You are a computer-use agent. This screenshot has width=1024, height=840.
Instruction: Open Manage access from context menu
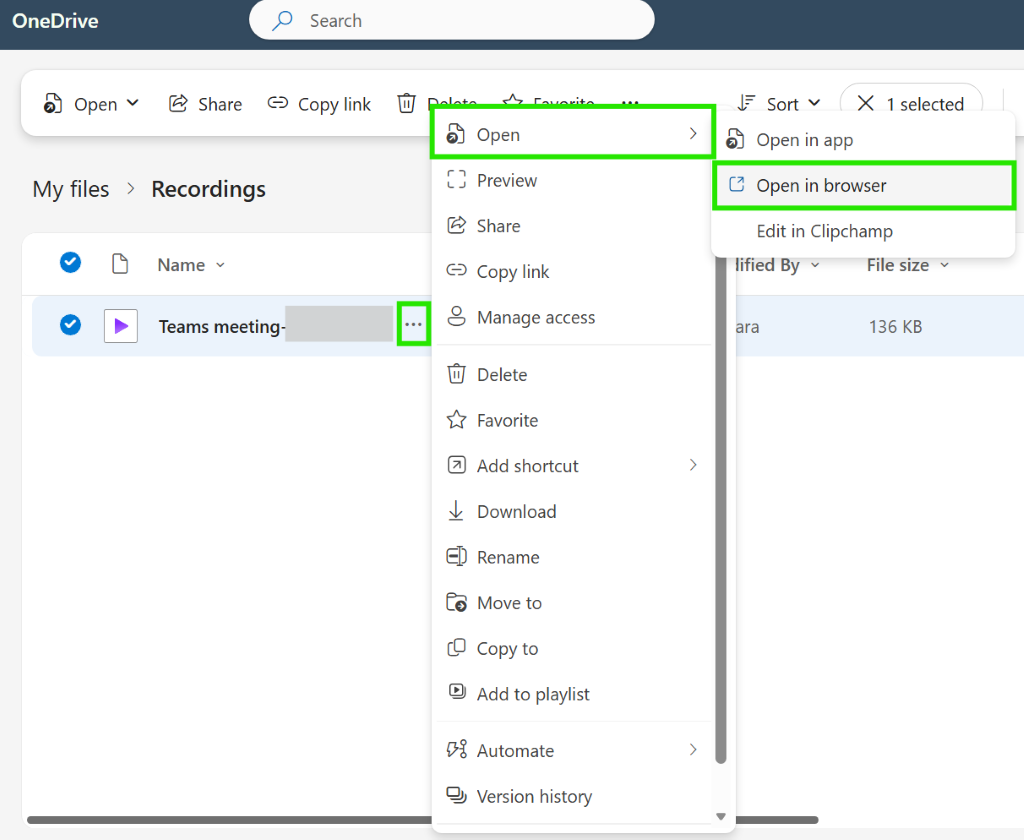572,317
